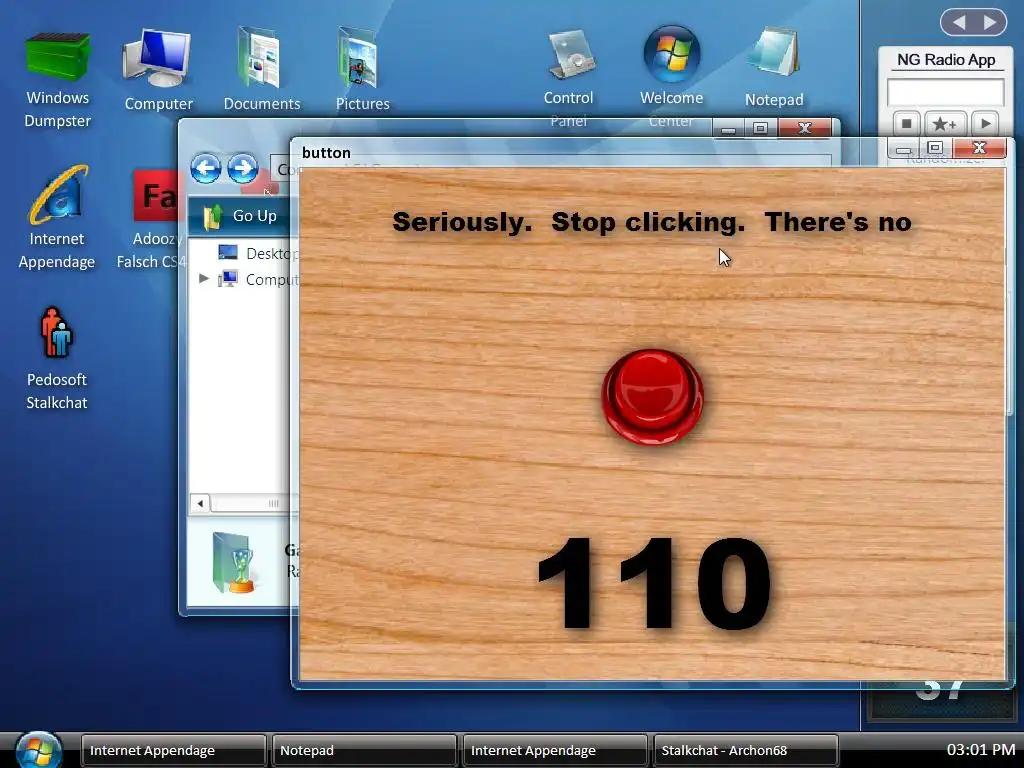Select Desktop in explorer tree
Viewport: 1024px width, 768px height.
(257, 253)
